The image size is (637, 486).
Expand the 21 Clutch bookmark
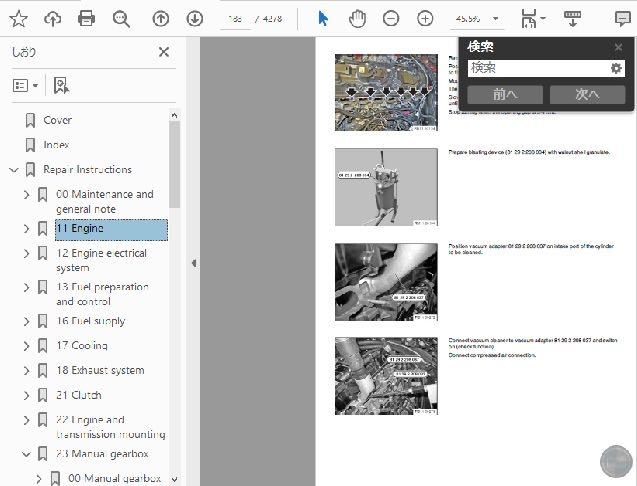(26, 395)
